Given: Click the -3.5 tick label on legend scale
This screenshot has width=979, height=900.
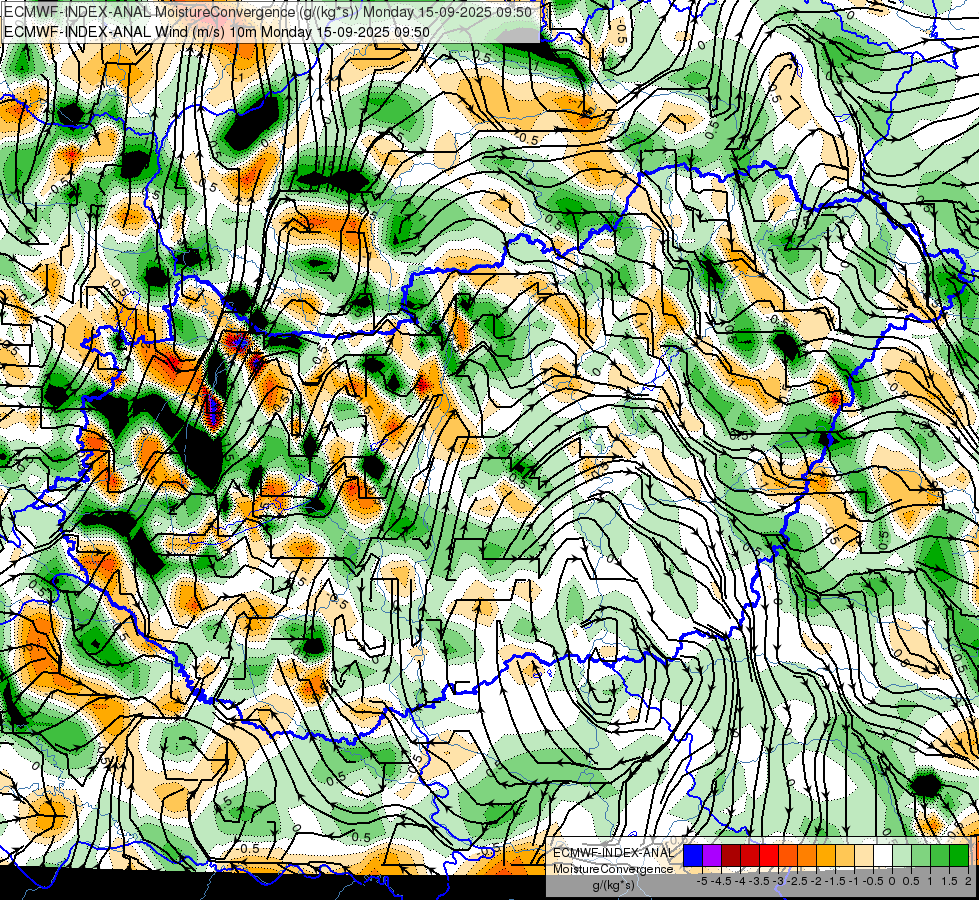Looking at the screenshot, I should 759,881.
